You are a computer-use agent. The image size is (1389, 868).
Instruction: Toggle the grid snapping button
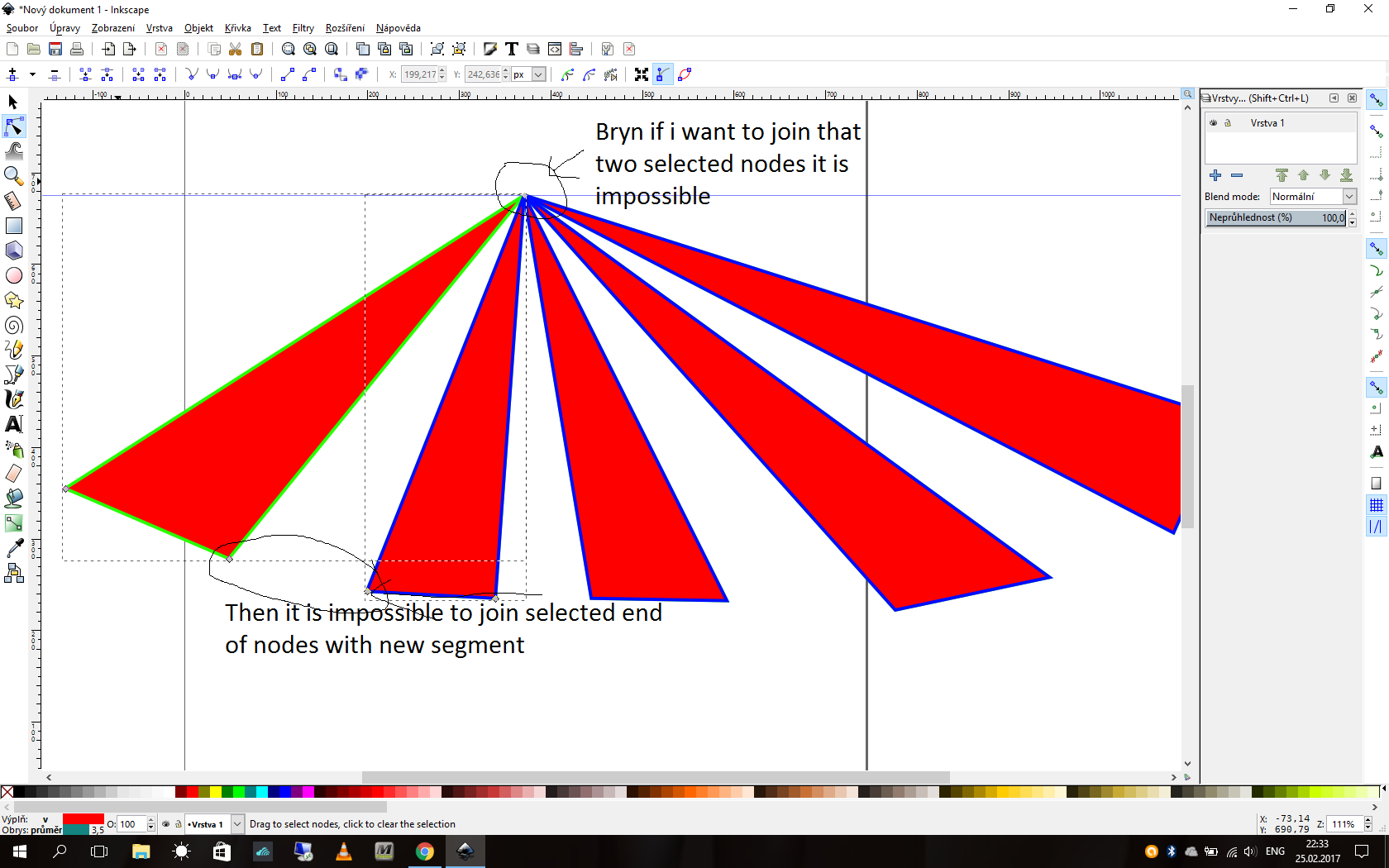click(1376, 505)
